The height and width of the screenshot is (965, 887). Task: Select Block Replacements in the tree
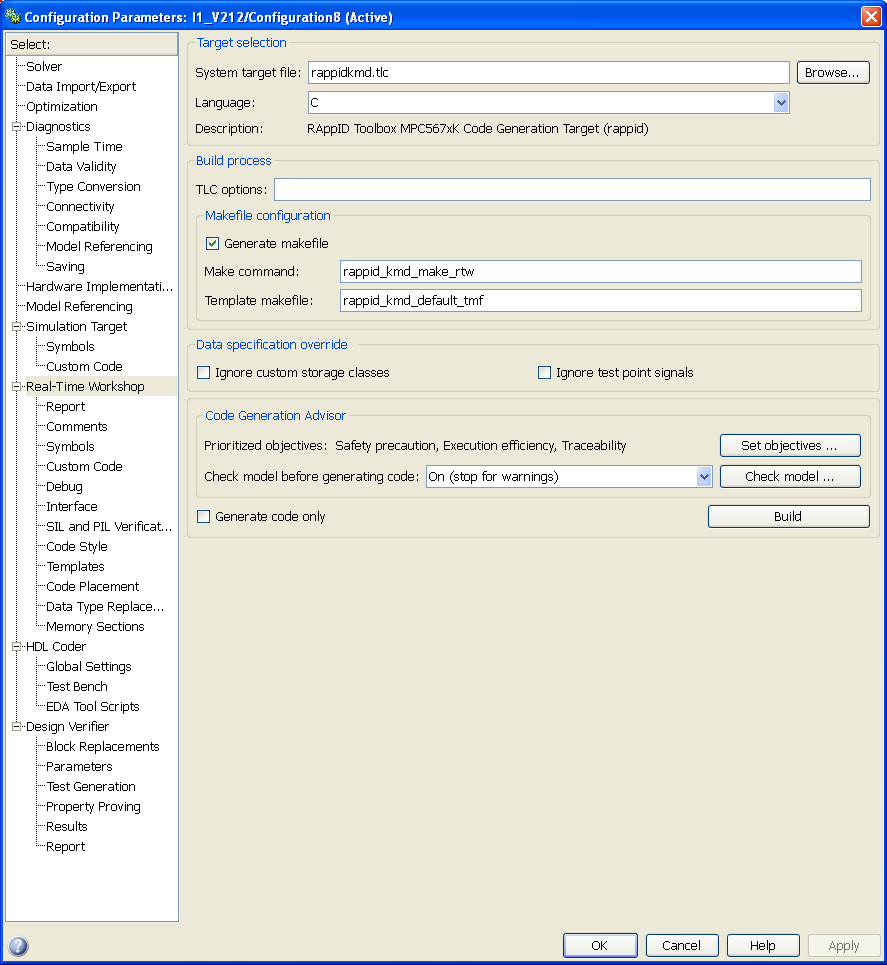pos(103,747)
